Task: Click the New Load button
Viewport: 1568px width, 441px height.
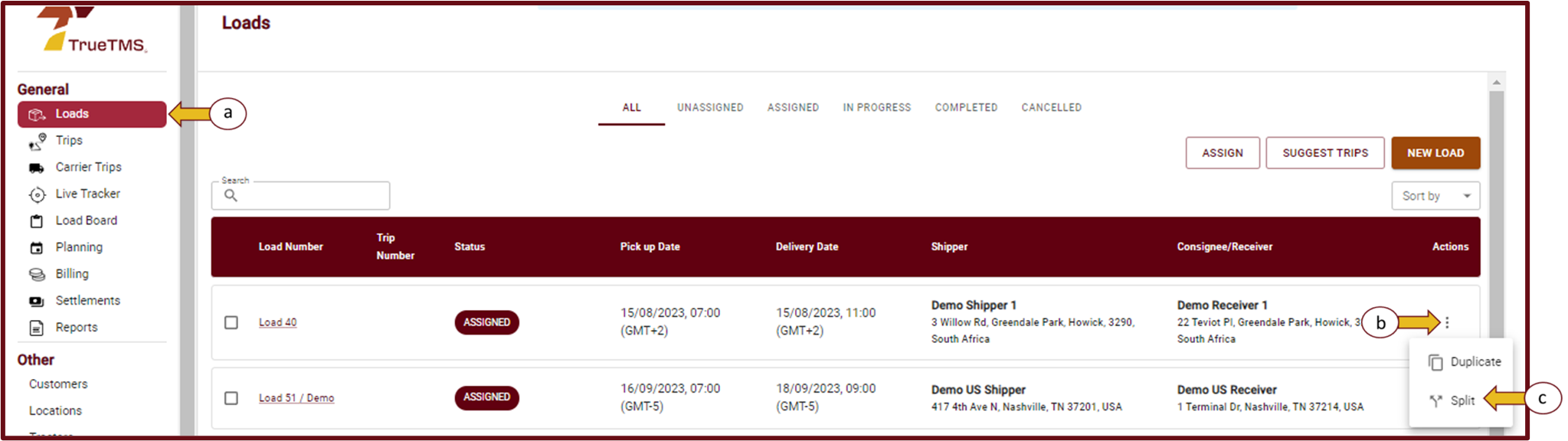Action: 1435,153
